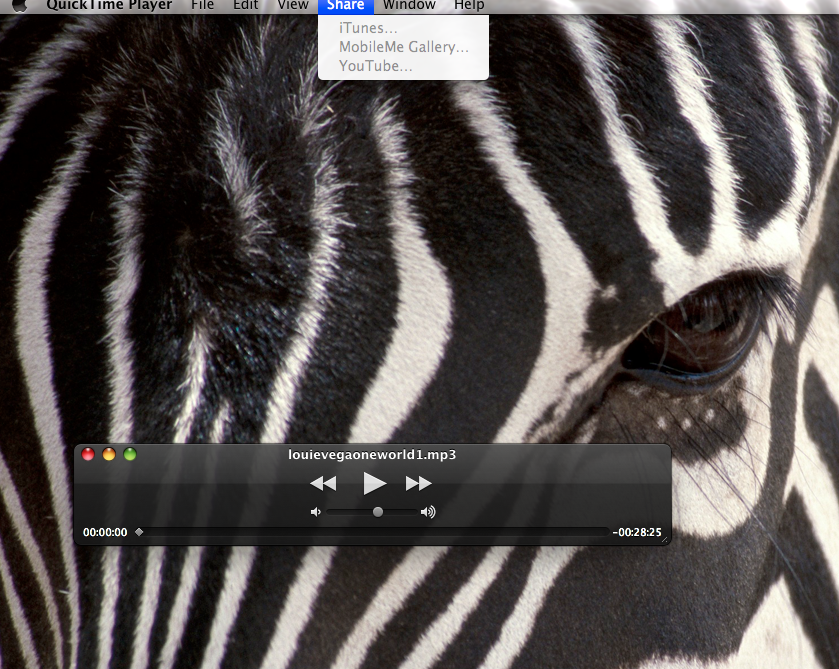Image resolution: width=839 pixels, height=669 pixels.
Task: Choose iTunes… from the Share menu
Action: point(403,28)
